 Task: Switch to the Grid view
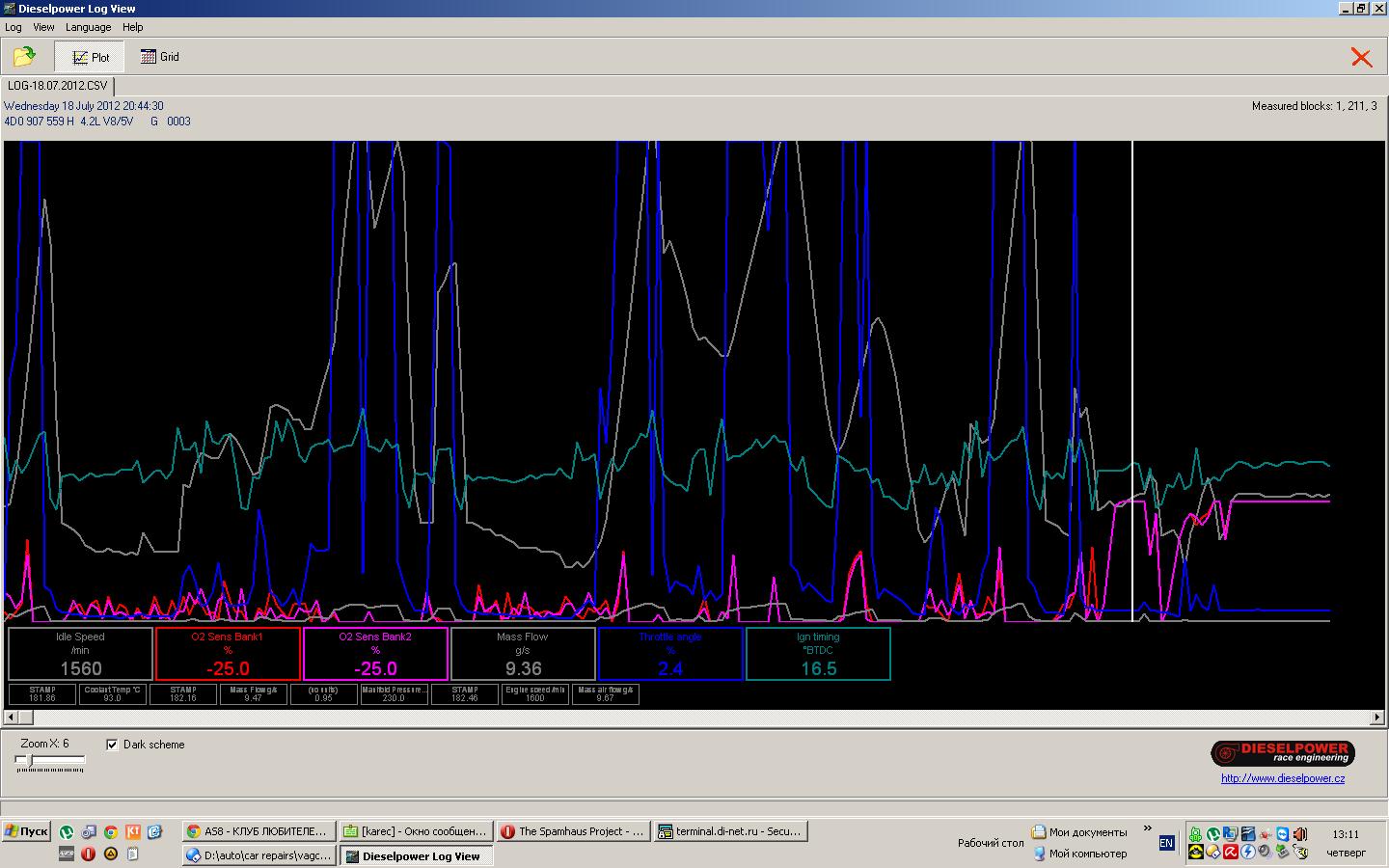pos(160,57)
